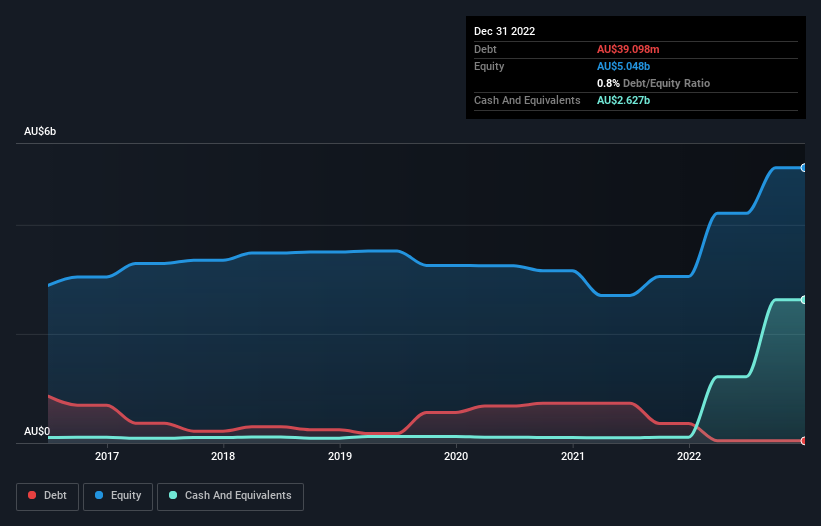Click the Equity row label in tooltip
Image resolution: width=821 pixels, height=526 pixels.
point(489,66)
